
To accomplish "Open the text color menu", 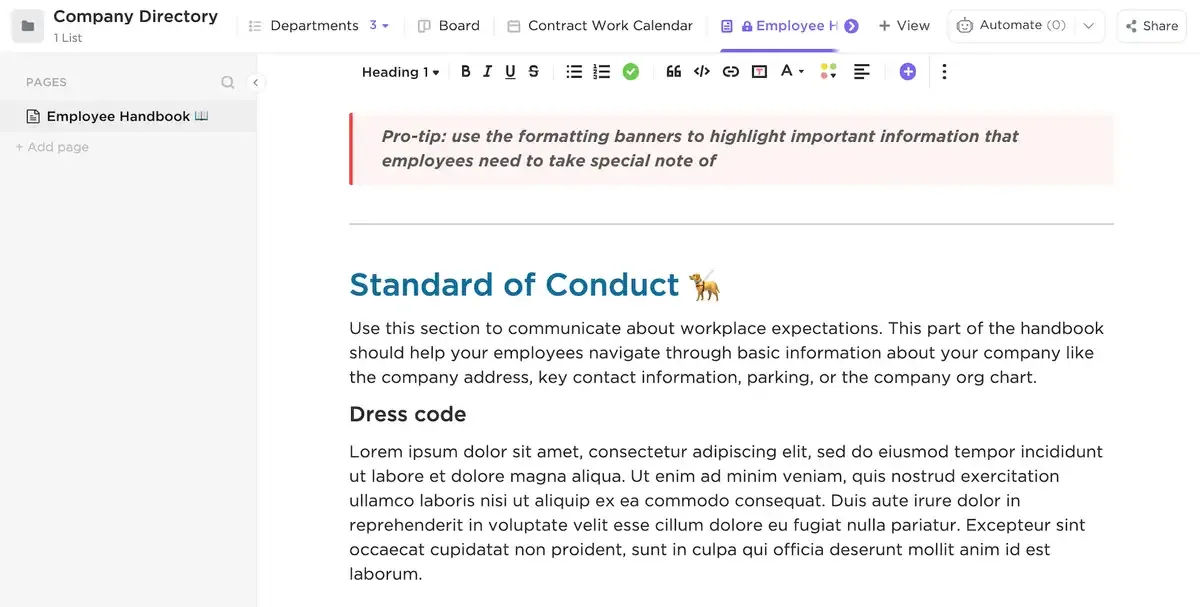I will [x=792, y=71].
